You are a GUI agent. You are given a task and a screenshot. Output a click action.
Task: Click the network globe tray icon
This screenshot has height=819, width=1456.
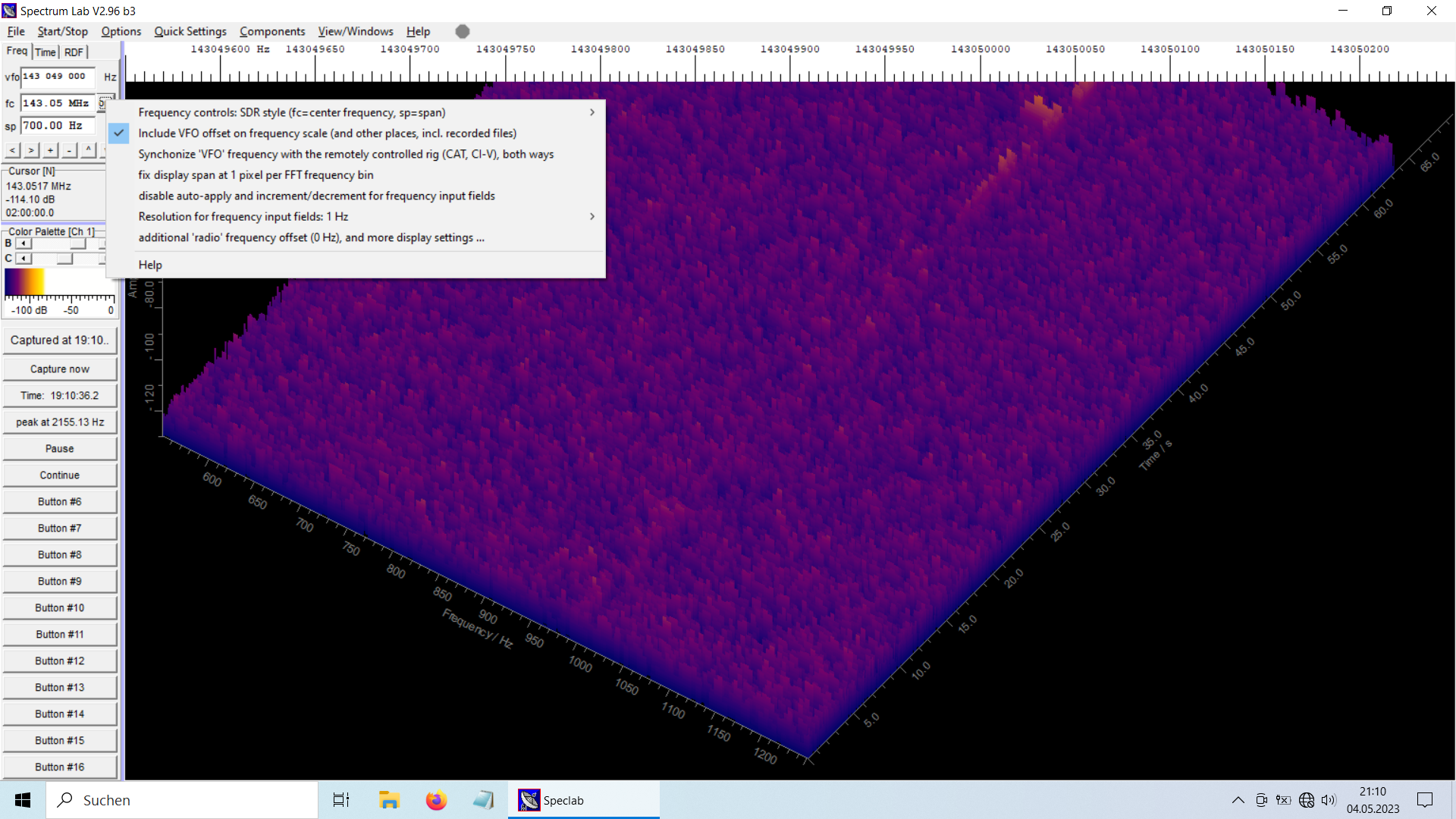1306,800
